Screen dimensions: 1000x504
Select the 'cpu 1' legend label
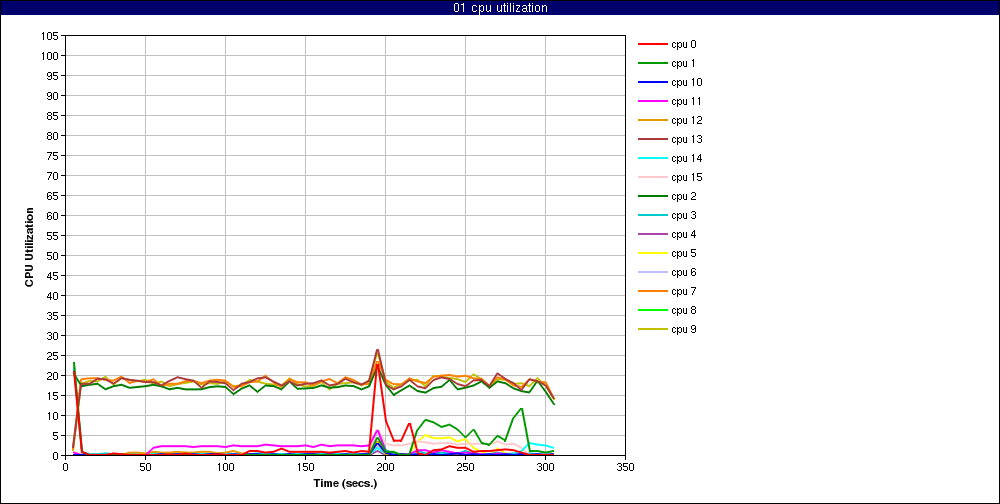pyautogui.click(x=683, y=63)
